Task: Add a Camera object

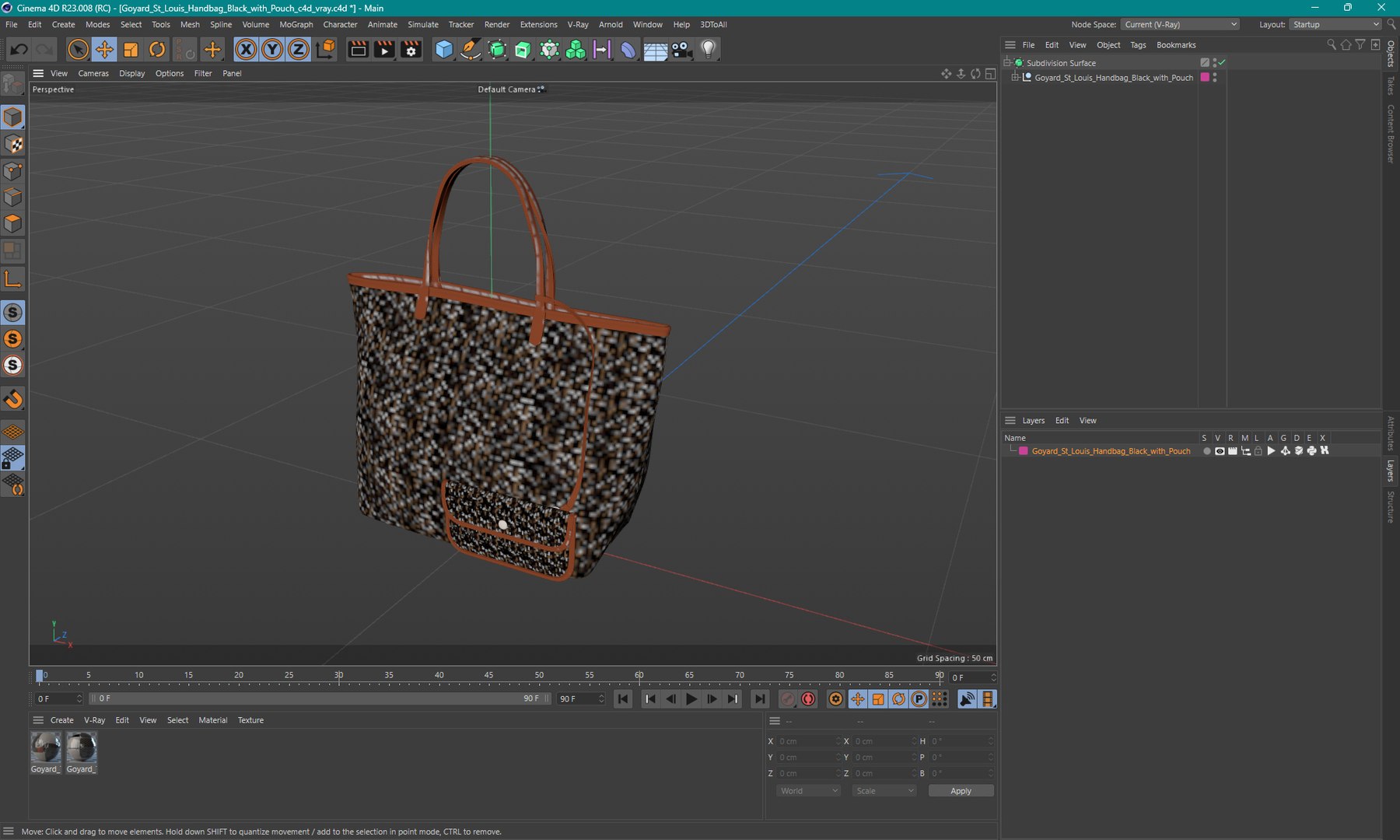Action: click(x=682, y=50)
